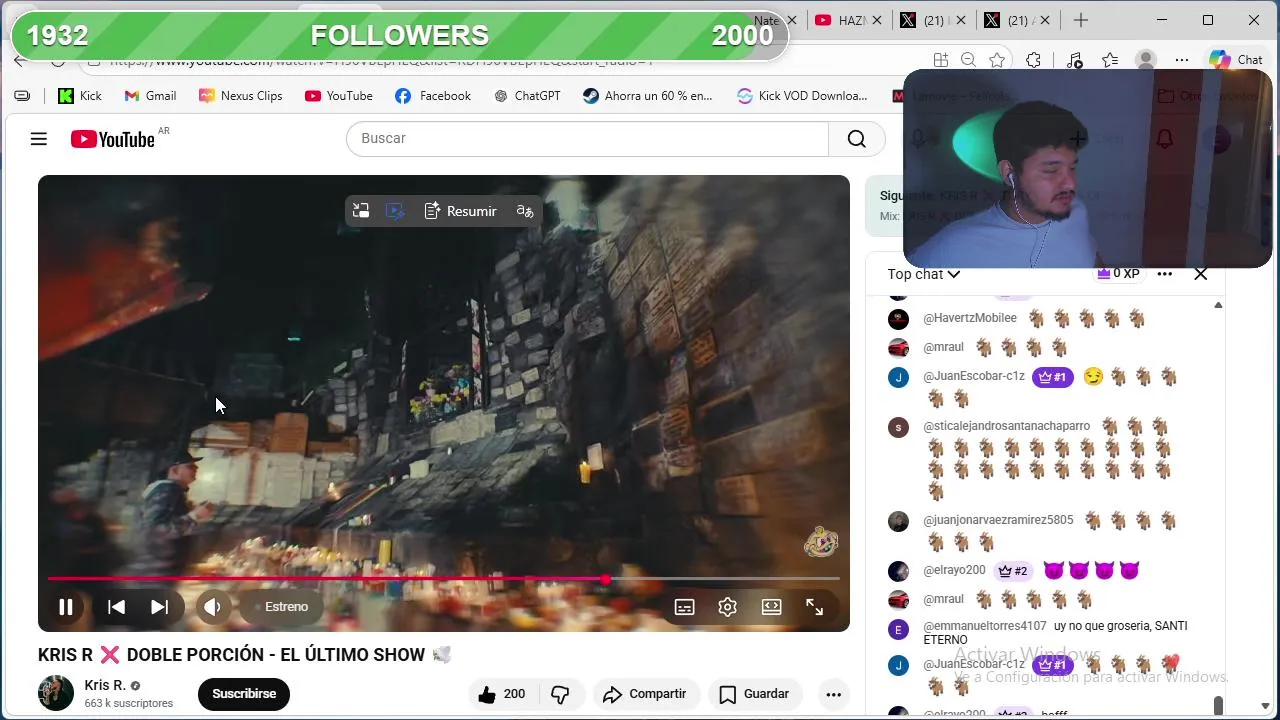
Task: Click @juanjonarvaezramirez5805 username in chat
Action: click(998, 520)
